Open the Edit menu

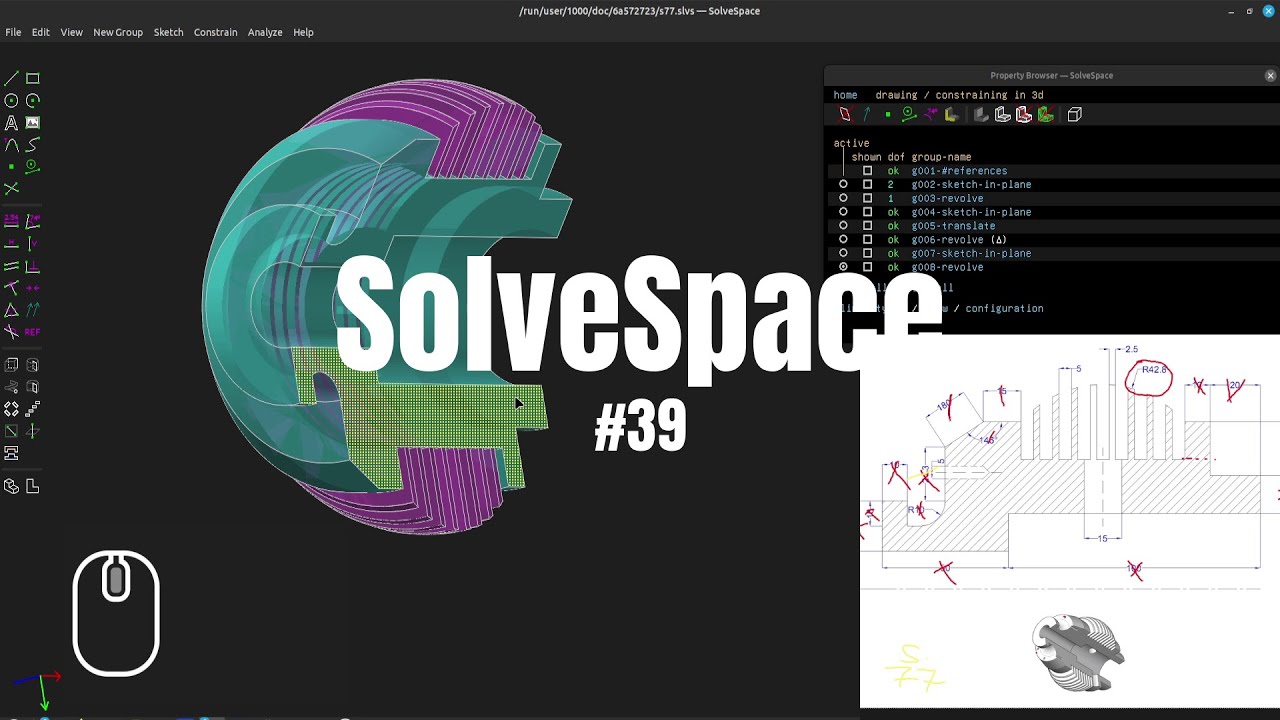click(40, 32)
